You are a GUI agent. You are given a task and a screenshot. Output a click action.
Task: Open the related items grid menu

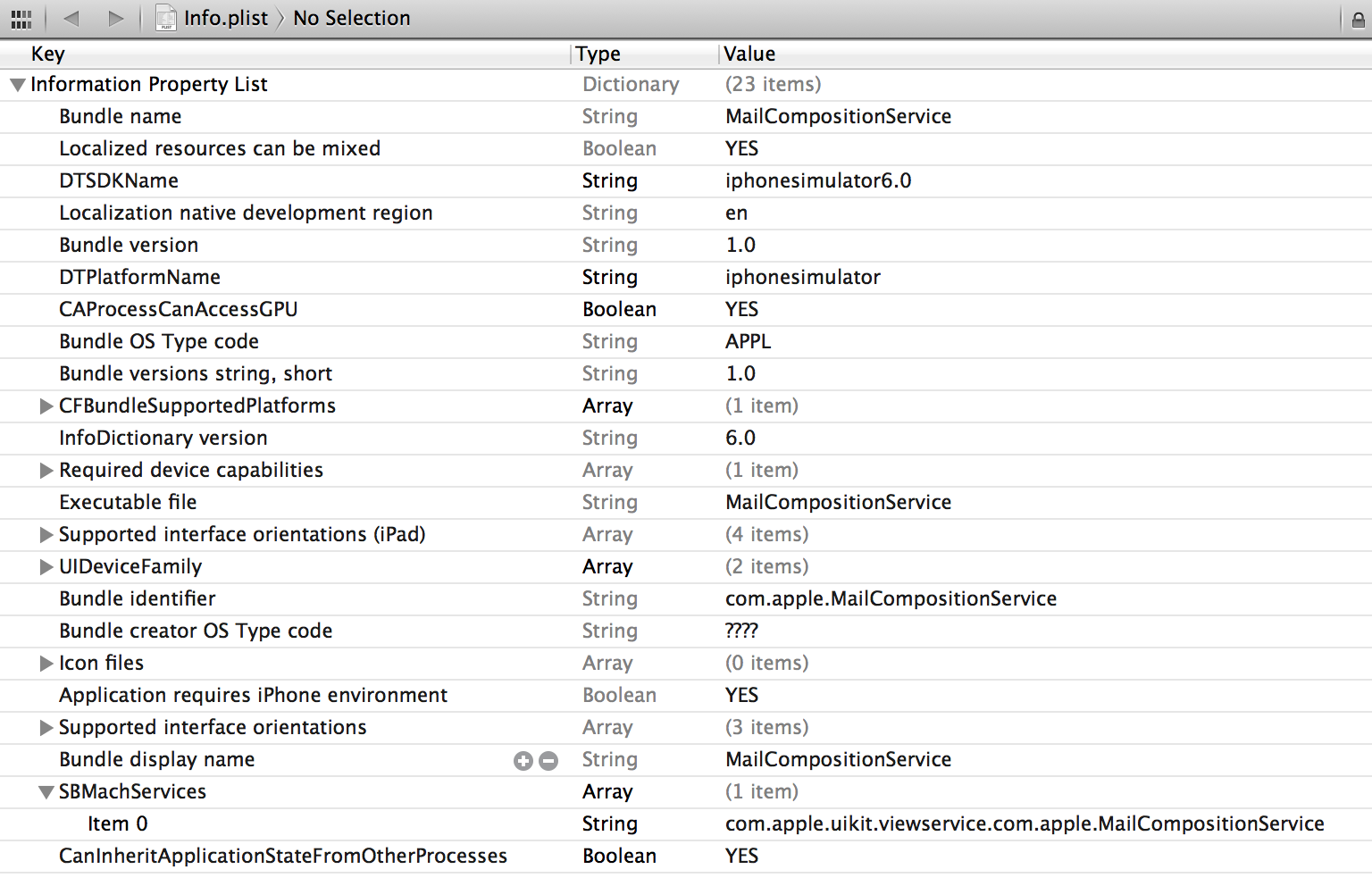21,19
